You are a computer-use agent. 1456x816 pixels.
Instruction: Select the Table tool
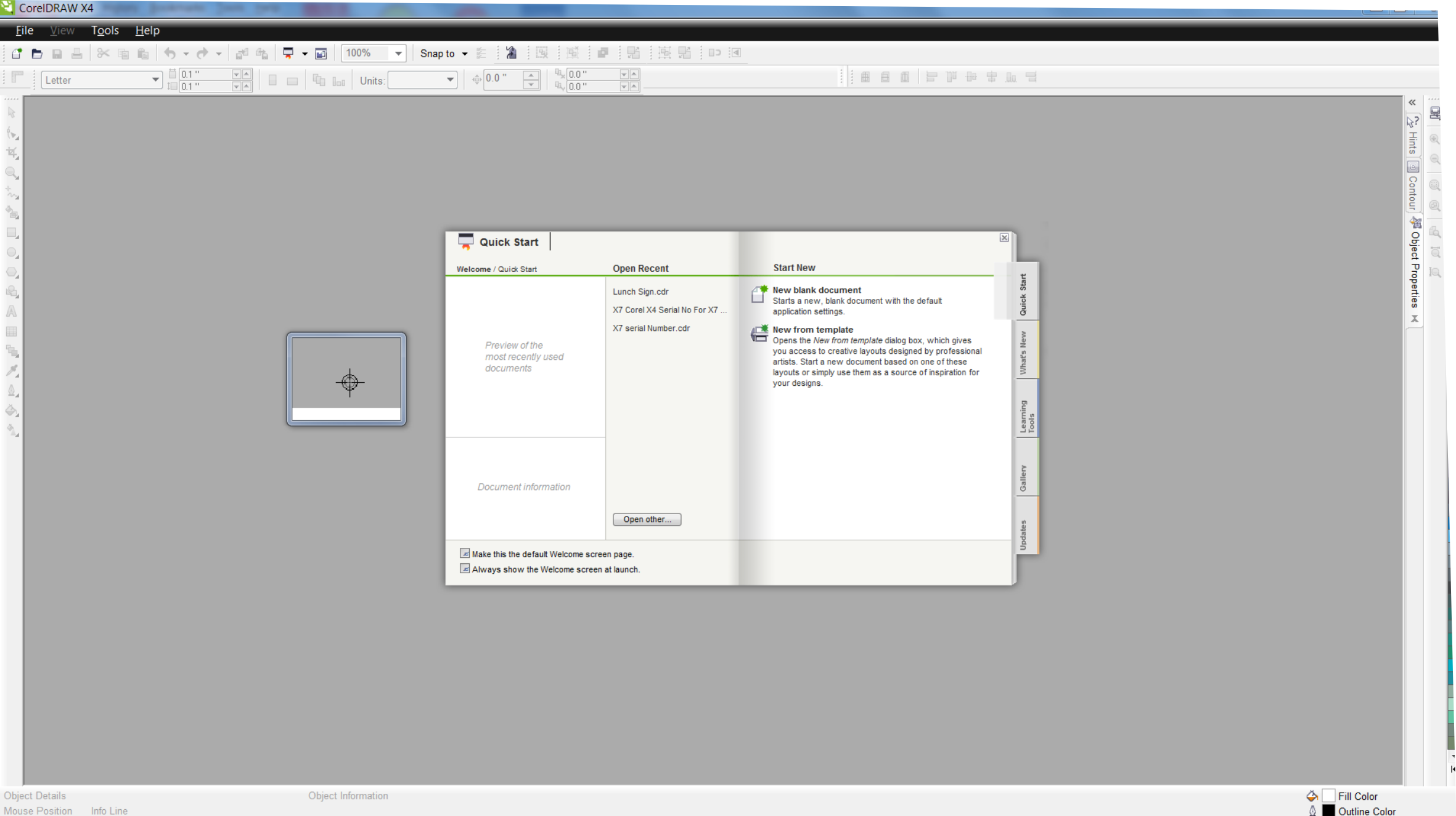click(12, 332)
